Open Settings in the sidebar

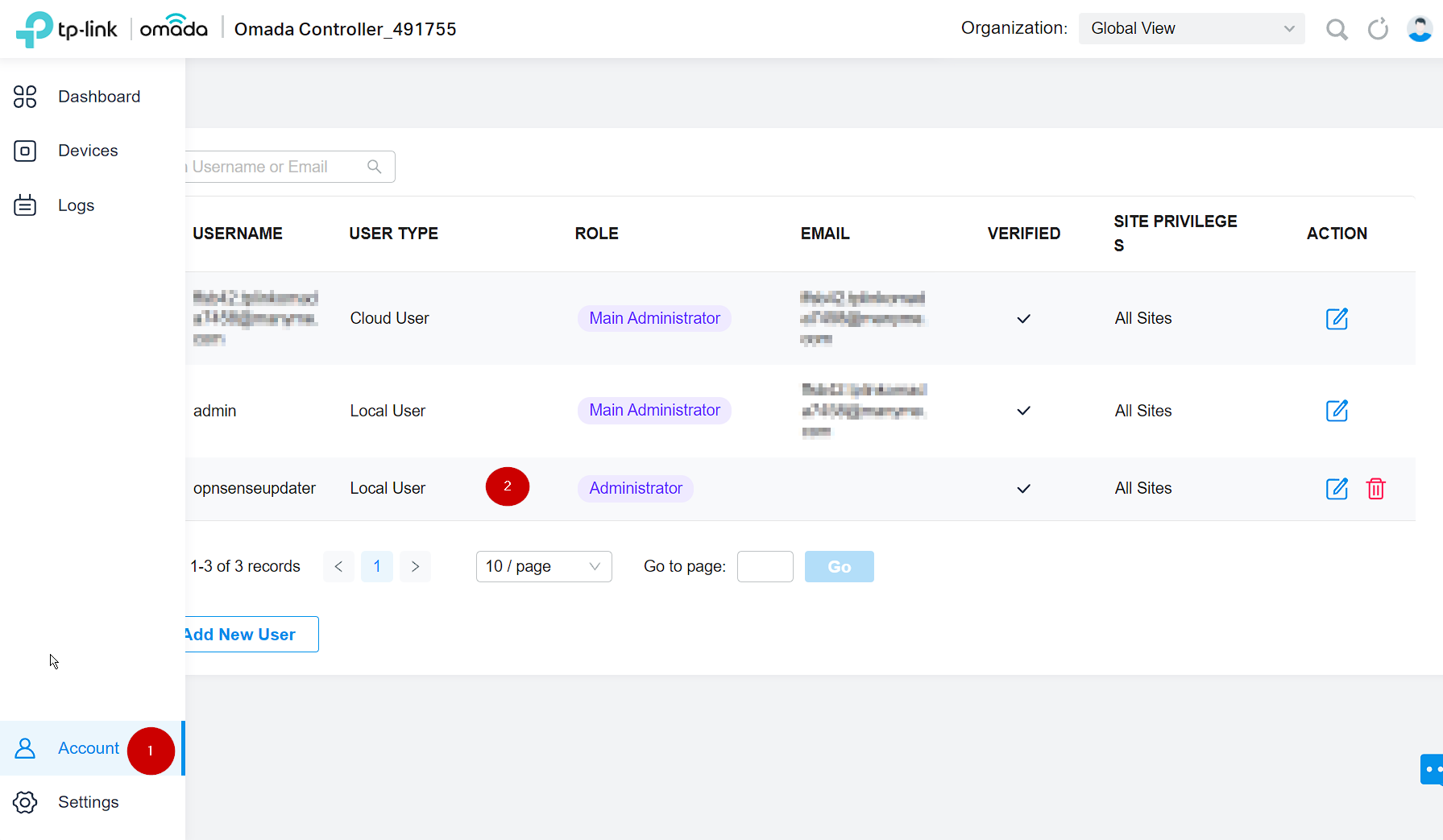pos(88,802)
